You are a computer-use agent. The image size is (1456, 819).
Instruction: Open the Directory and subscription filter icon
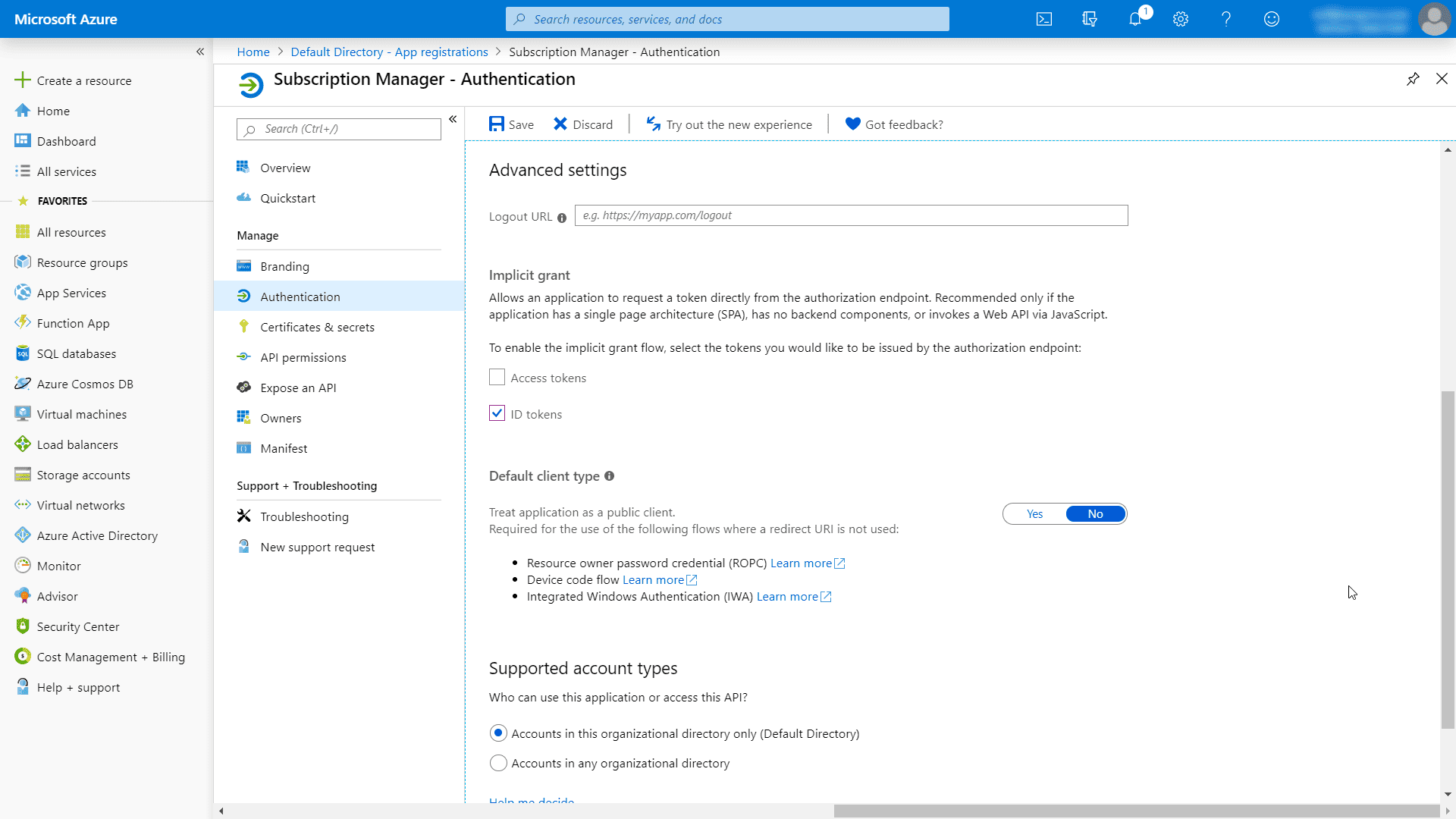click(x=1090, y=19)
